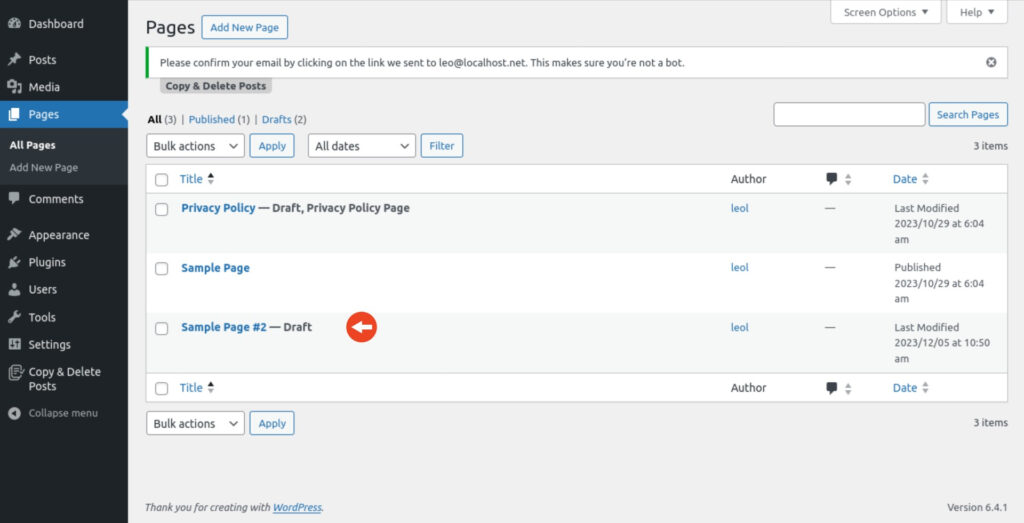Sort by Title using footer sort arrows
Image resolution: width=1024 pixels, height=523 pixels.
[x=210, y=388]
